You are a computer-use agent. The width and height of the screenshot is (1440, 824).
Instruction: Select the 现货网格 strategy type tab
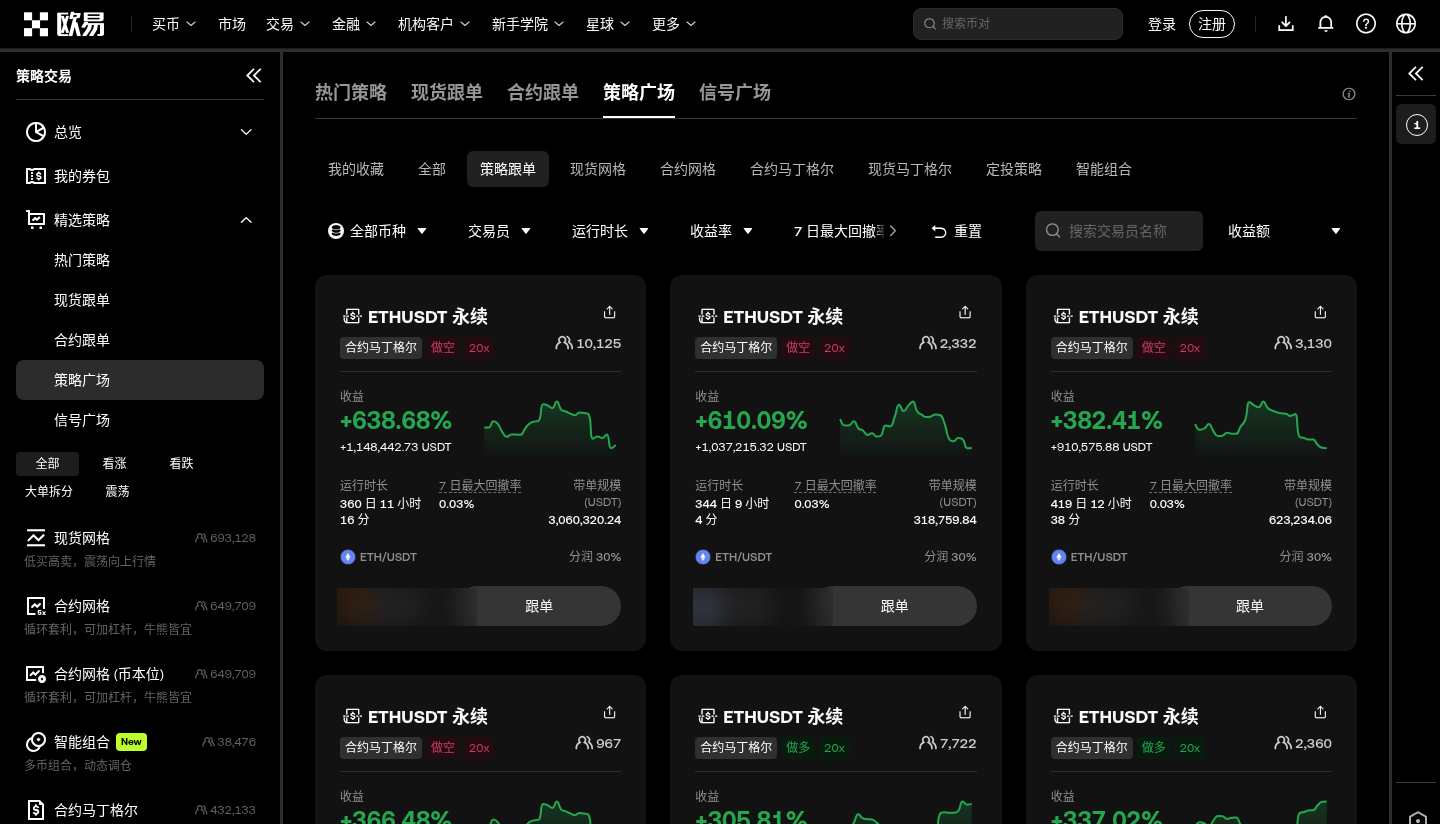pyautogui.click(x=598, y=170)
